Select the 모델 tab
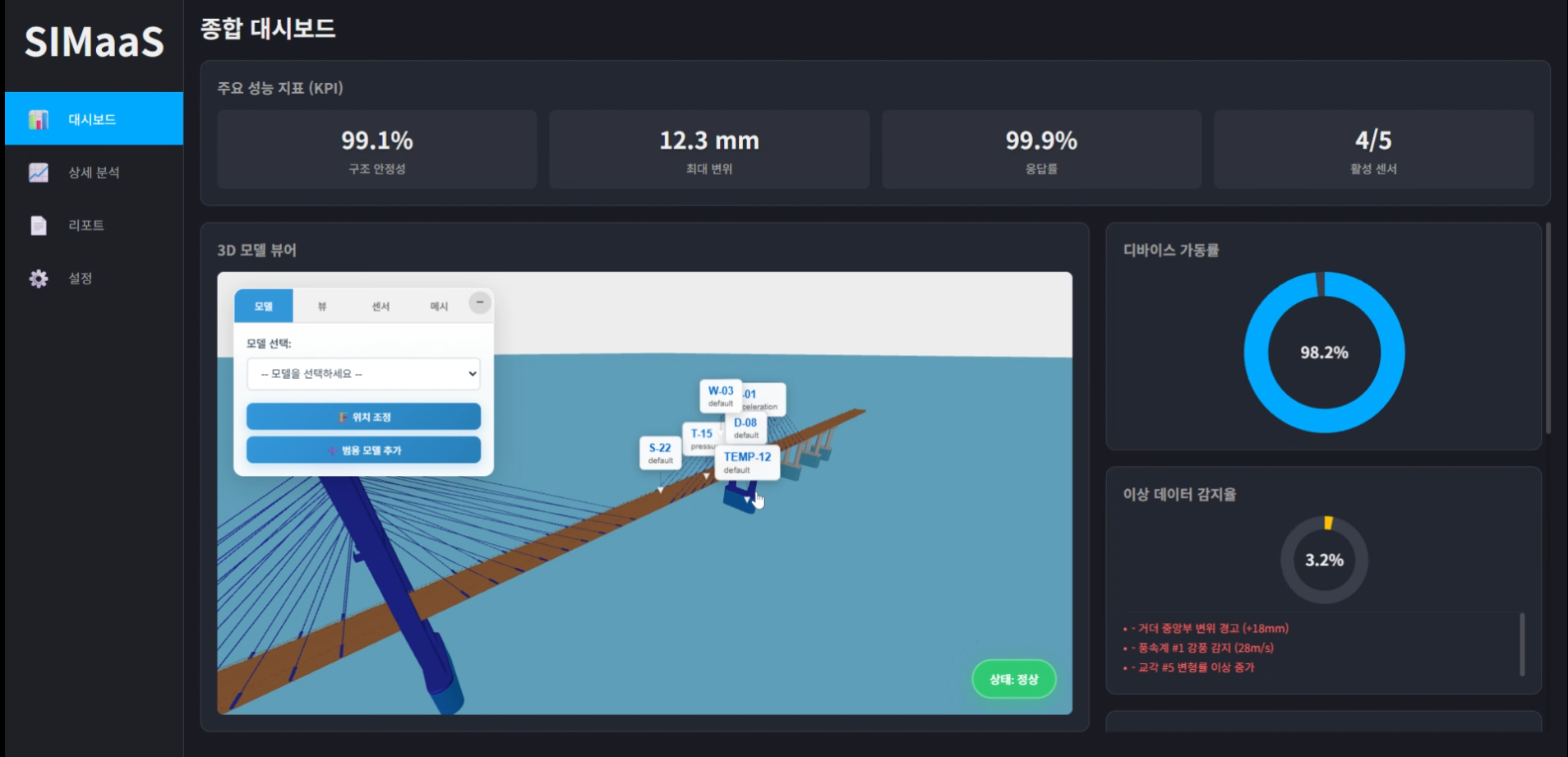This screenshot has width=1568, height=757. [x=264, y=307]
